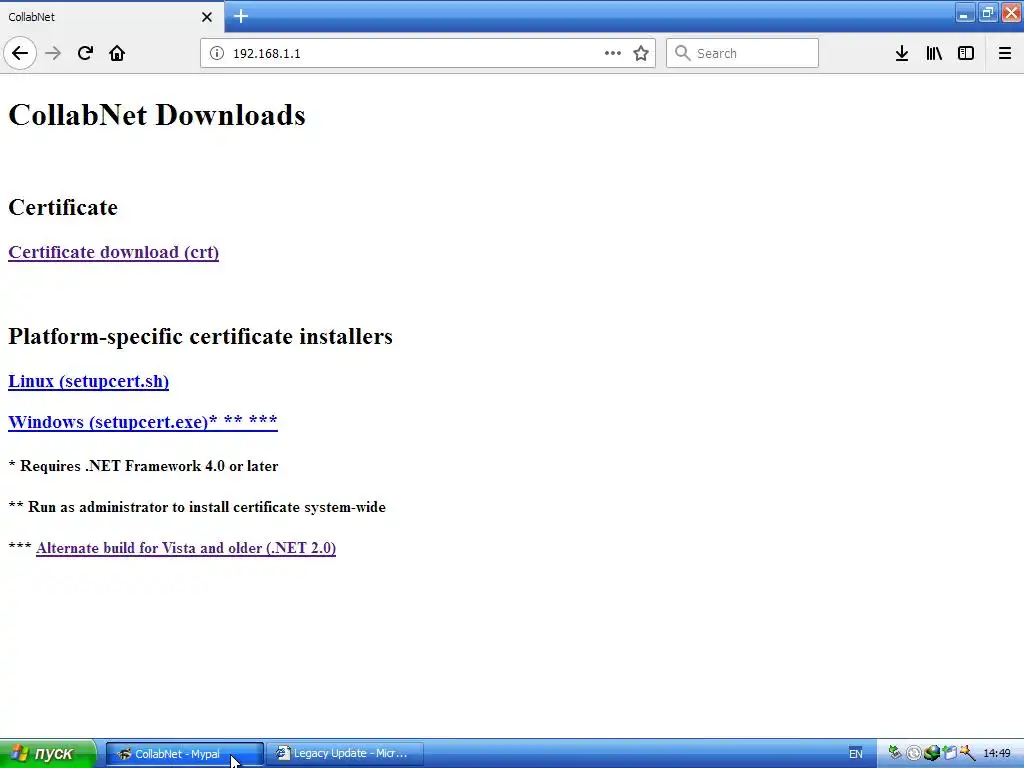Click the Certificate section heading
The width and height of the screenshot is (1024, 768).
[x=63, y=207]
